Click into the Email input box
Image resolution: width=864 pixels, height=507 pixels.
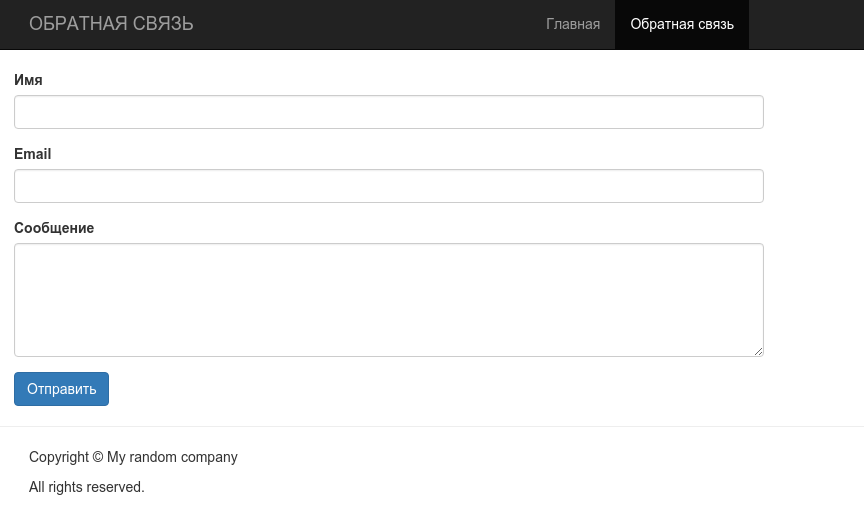[388, 186]
